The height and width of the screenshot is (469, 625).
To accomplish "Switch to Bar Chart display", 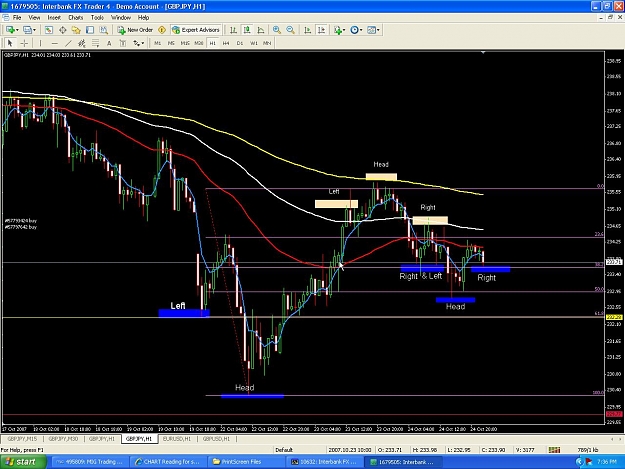I will (233, 30).
